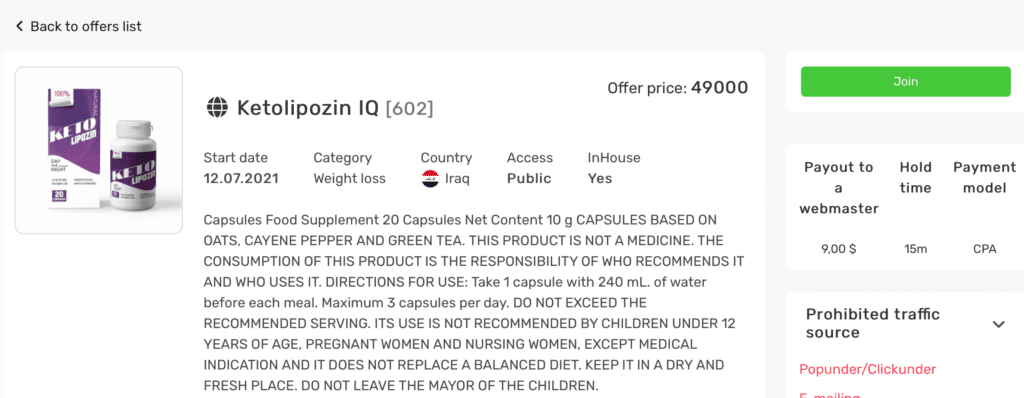Open the Keto Lipozin product thumbnail
Viewport: 1024px width, 398px height.
point(99,150)
